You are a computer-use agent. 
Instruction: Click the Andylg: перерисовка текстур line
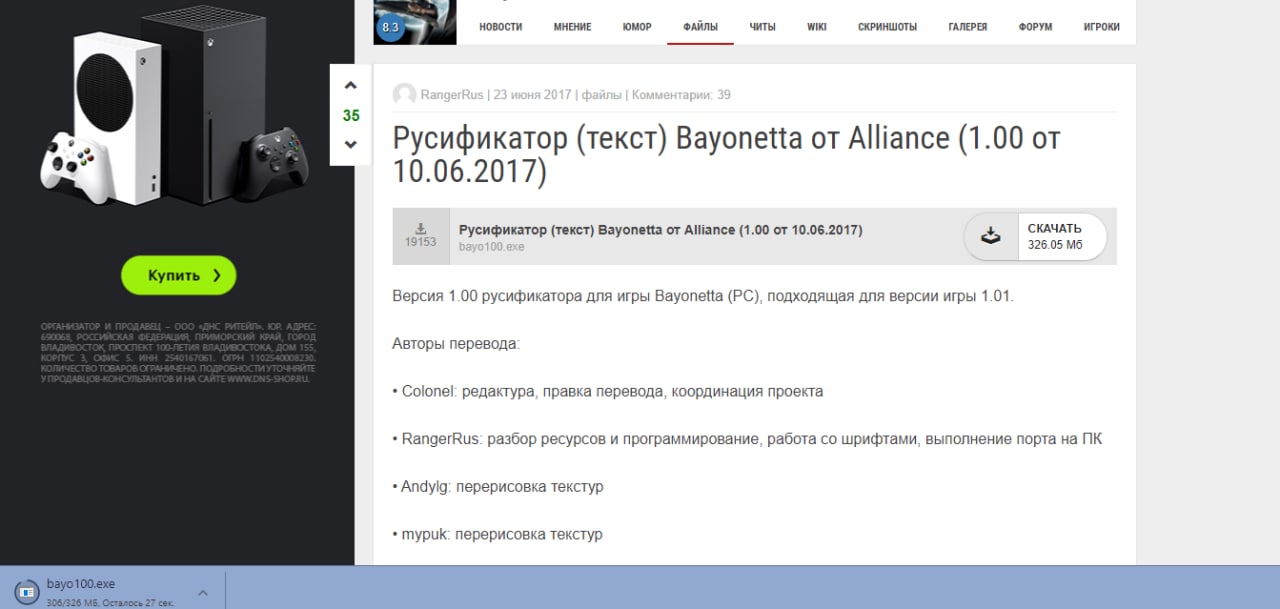pyautogui.click(x=498, y=487)
